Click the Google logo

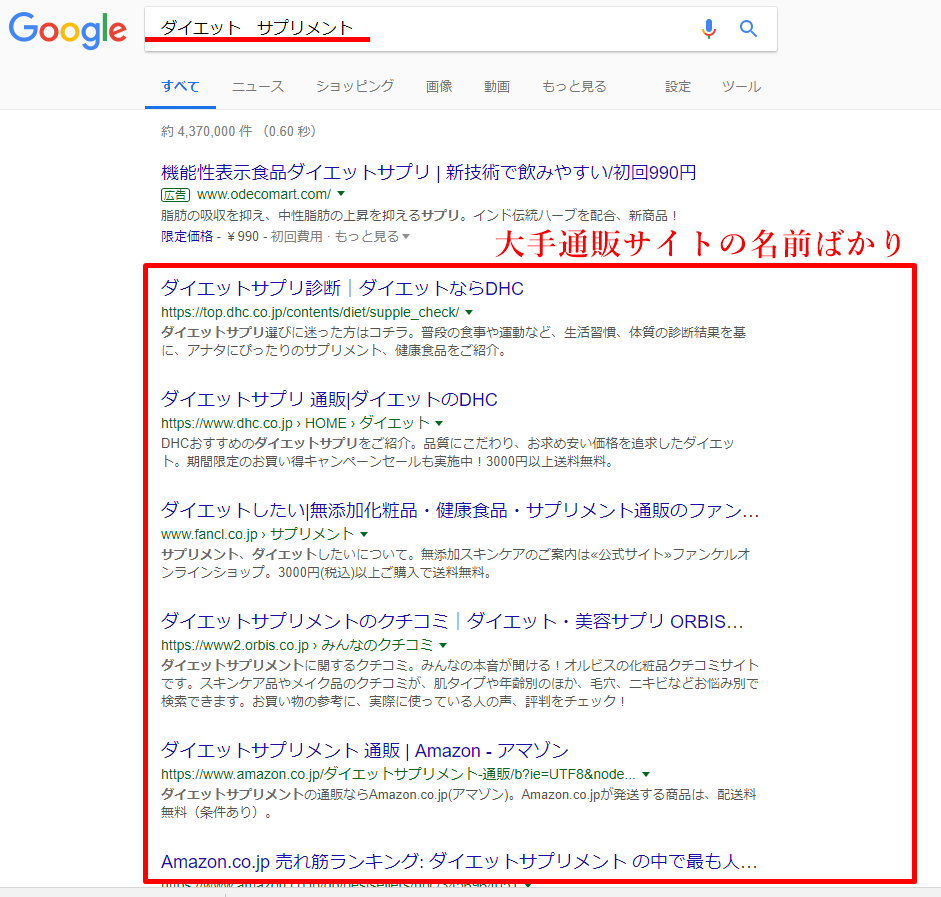tap(68, 30)
